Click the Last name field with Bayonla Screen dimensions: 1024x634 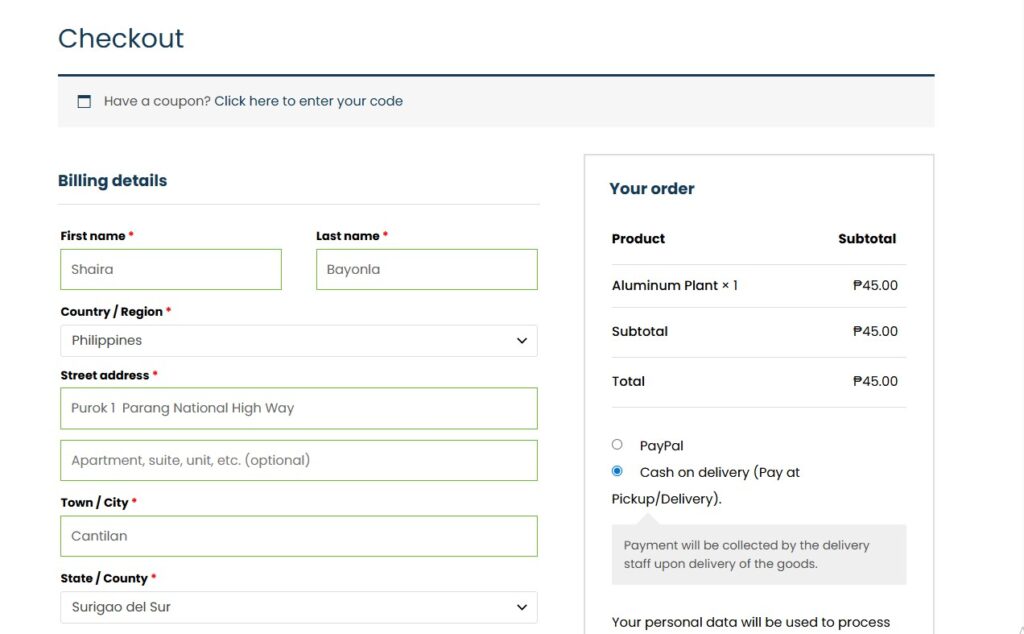pyautogui.click(x=426, y=269)
